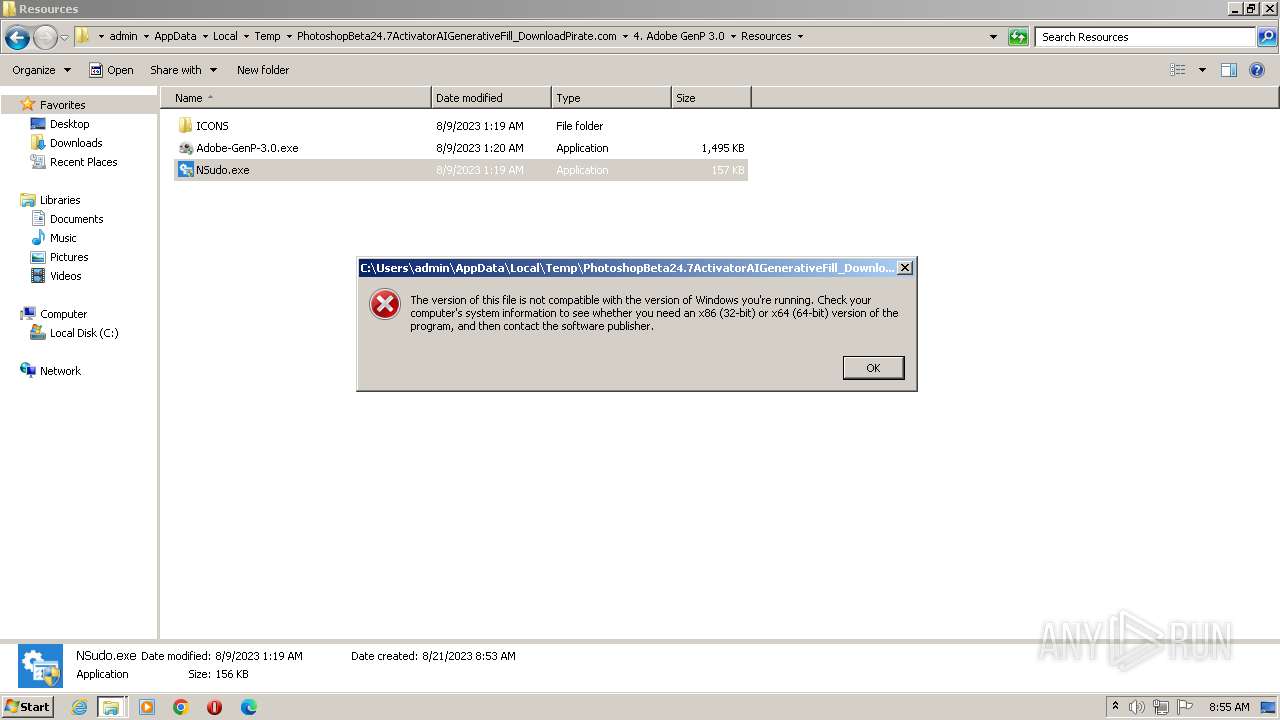The image size is (1280, 720).
Task: Select Libraries in navigation pane
Action: click(x=60, y=200)
